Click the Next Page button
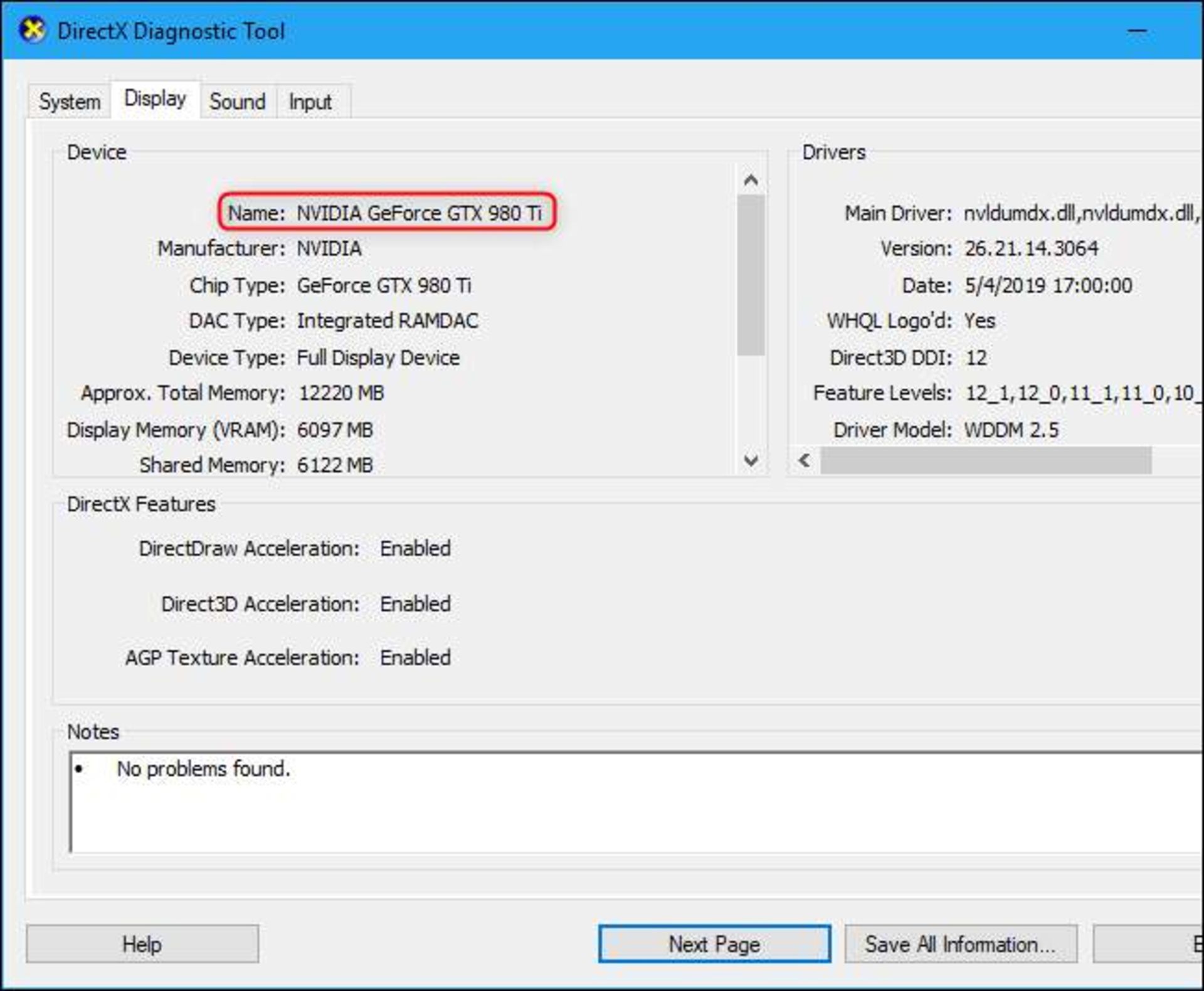Image resolution: width=1204 pixels, height=991 pixels. click(x=714, y=943)
